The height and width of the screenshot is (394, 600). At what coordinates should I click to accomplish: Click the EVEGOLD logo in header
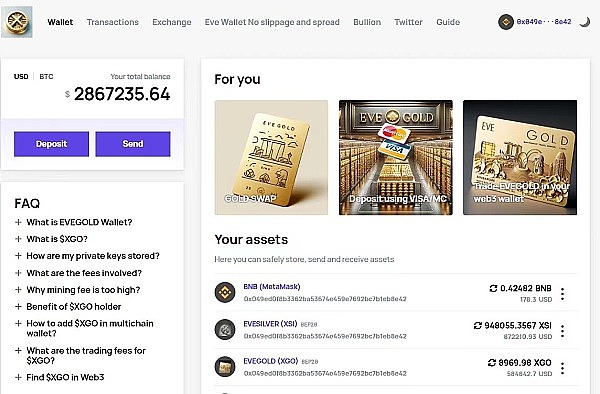pyautogui.click(x=17, y=22)
